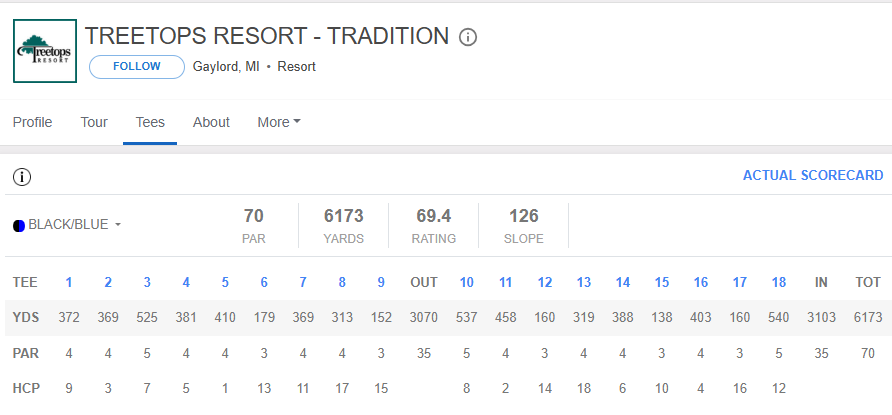Image resolution: width=892 pixels, height=415 pixels.
Task: Click the black/blue tee color circle
Action: click(19, 226)
